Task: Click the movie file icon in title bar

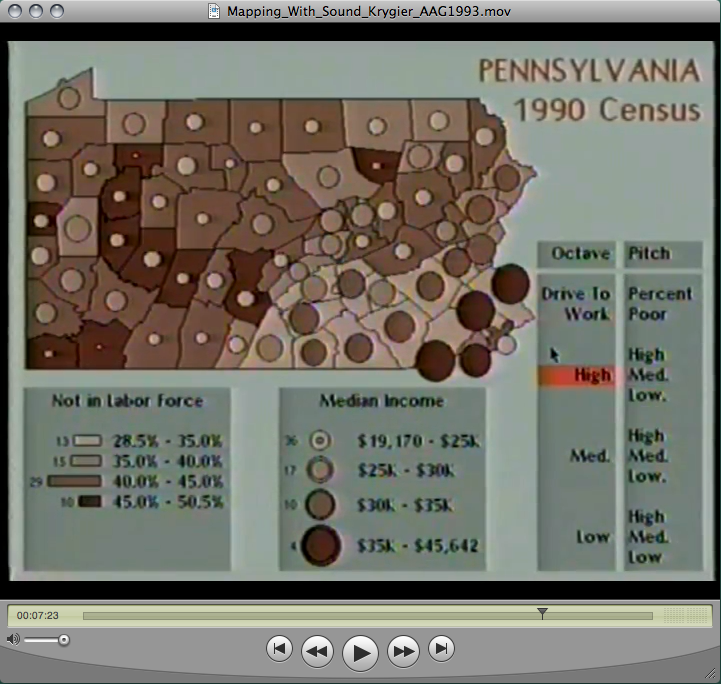Action: coord(214,11)
